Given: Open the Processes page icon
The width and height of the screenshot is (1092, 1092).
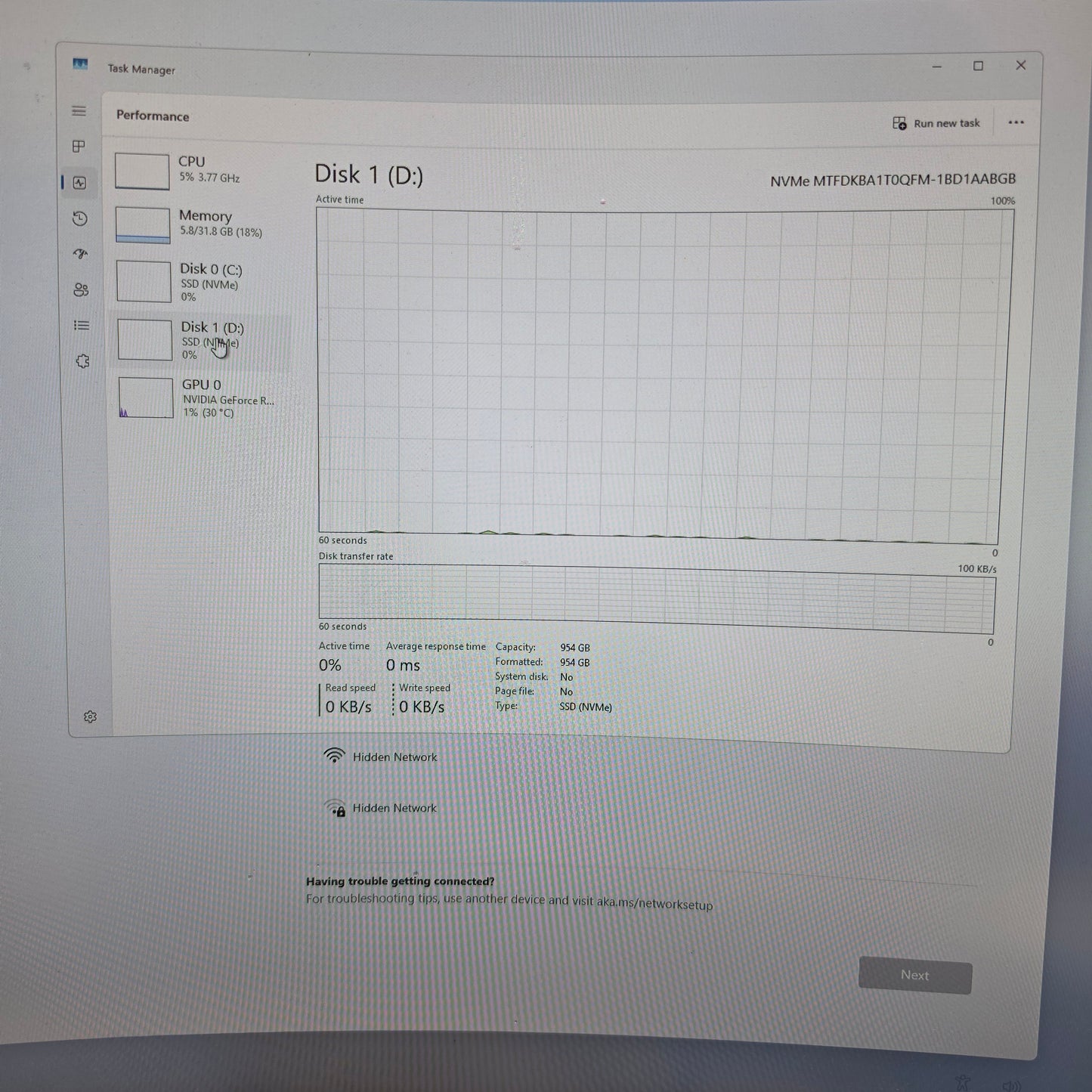Looking at the screenshot, I should tap(79, 147).
